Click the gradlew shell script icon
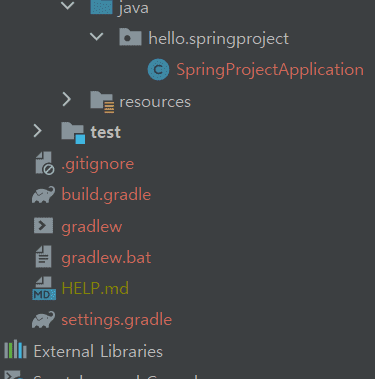 pyautogui.click(x=43, y=226)
